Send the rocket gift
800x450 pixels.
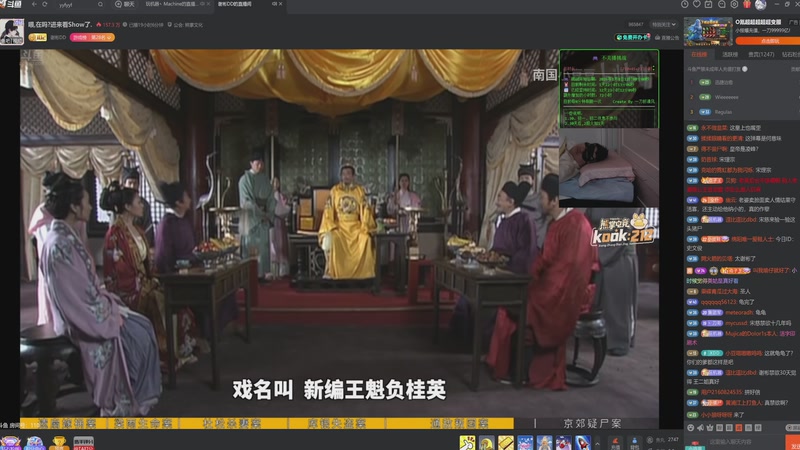[583, 442]
